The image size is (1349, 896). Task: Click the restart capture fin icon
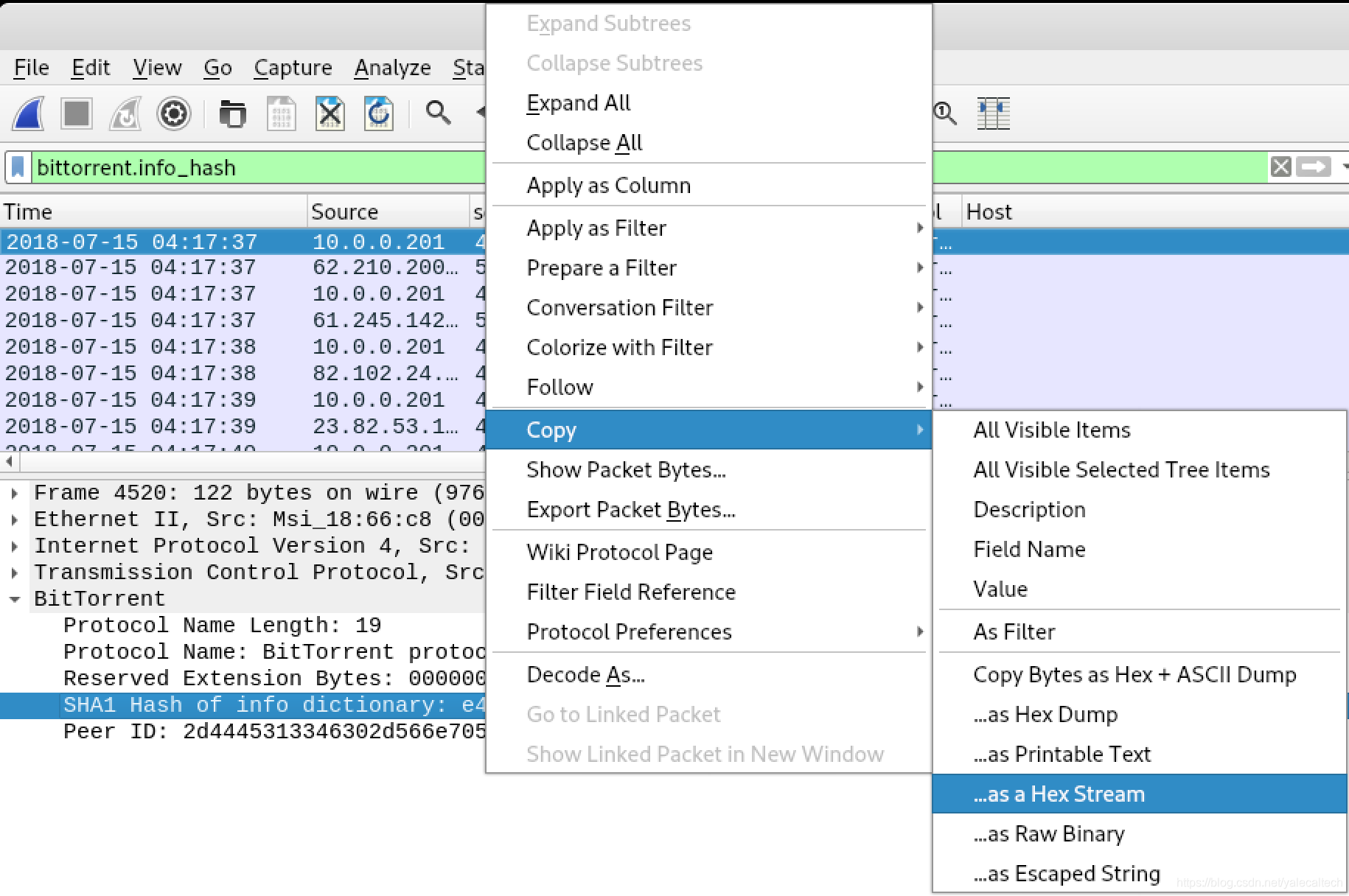coord(125,113)
